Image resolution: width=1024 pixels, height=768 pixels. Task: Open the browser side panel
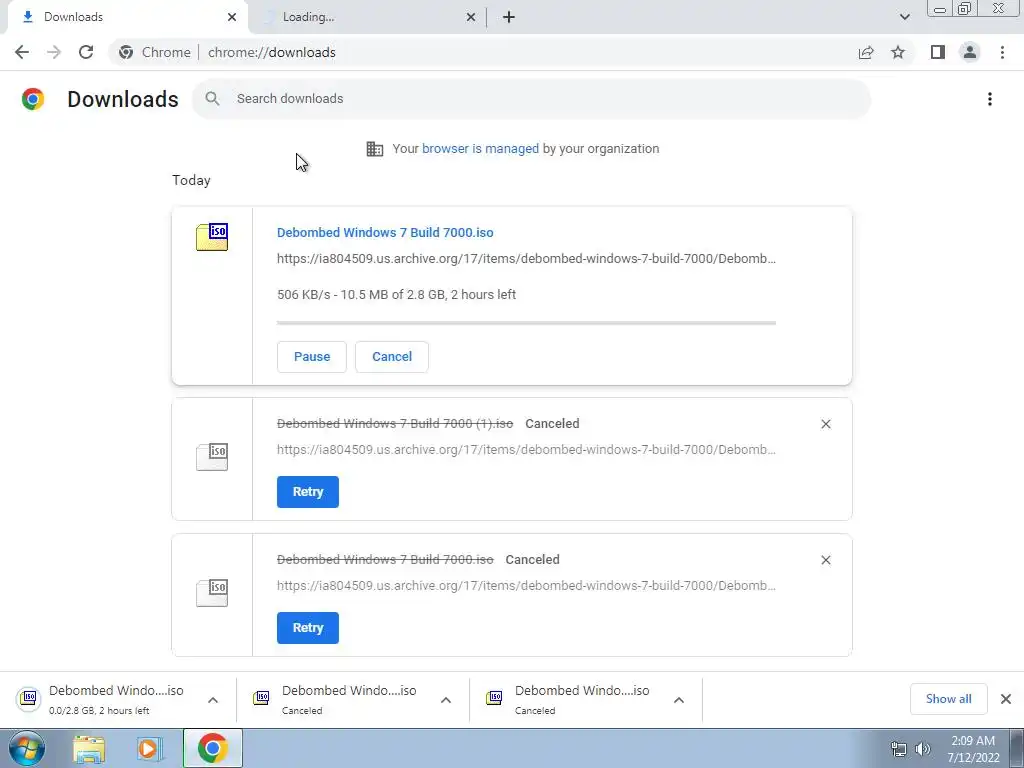938,52
